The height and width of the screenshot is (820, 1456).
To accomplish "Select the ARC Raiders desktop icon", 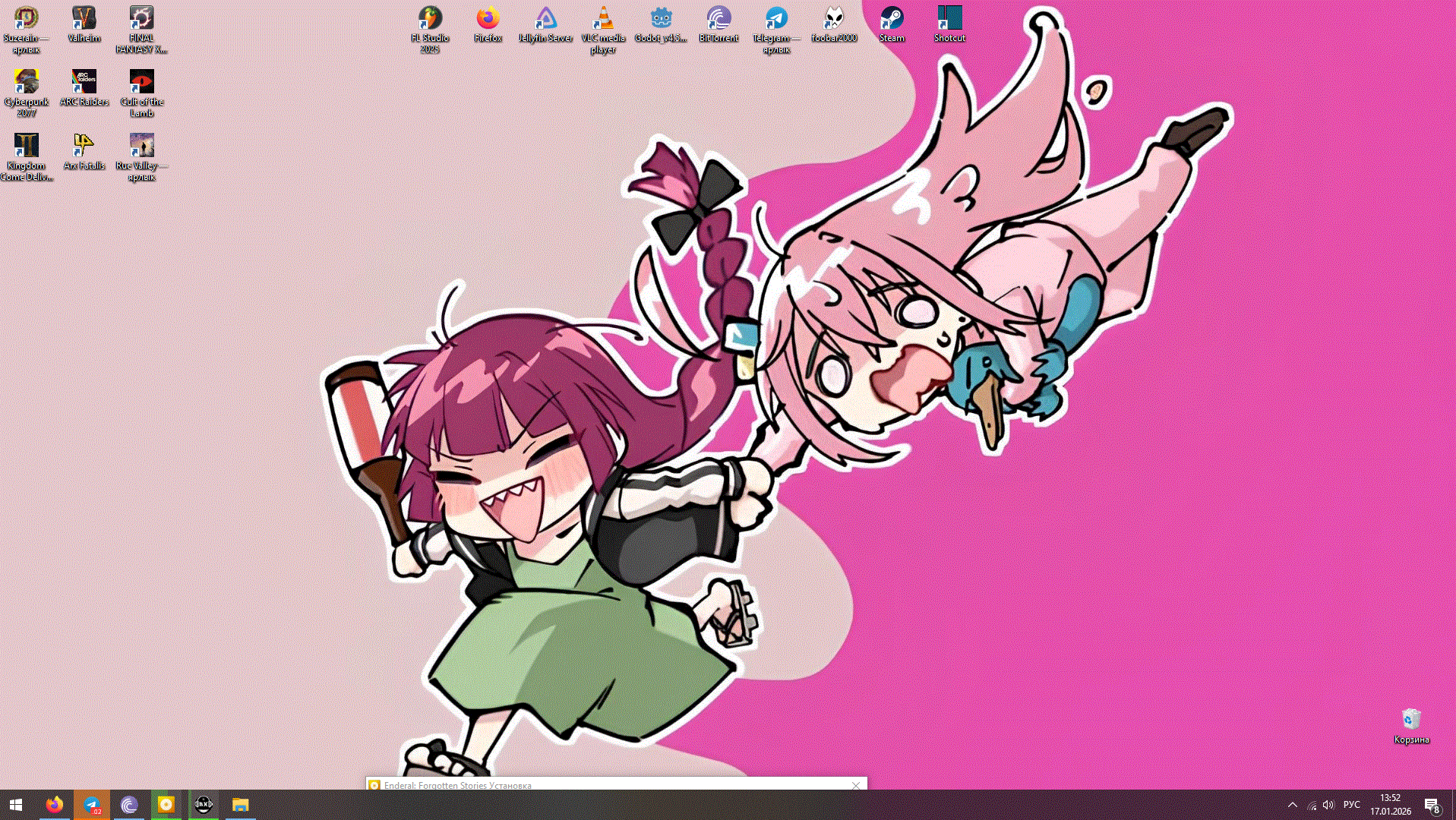I will pyautogui.click(x=84, y=88).
